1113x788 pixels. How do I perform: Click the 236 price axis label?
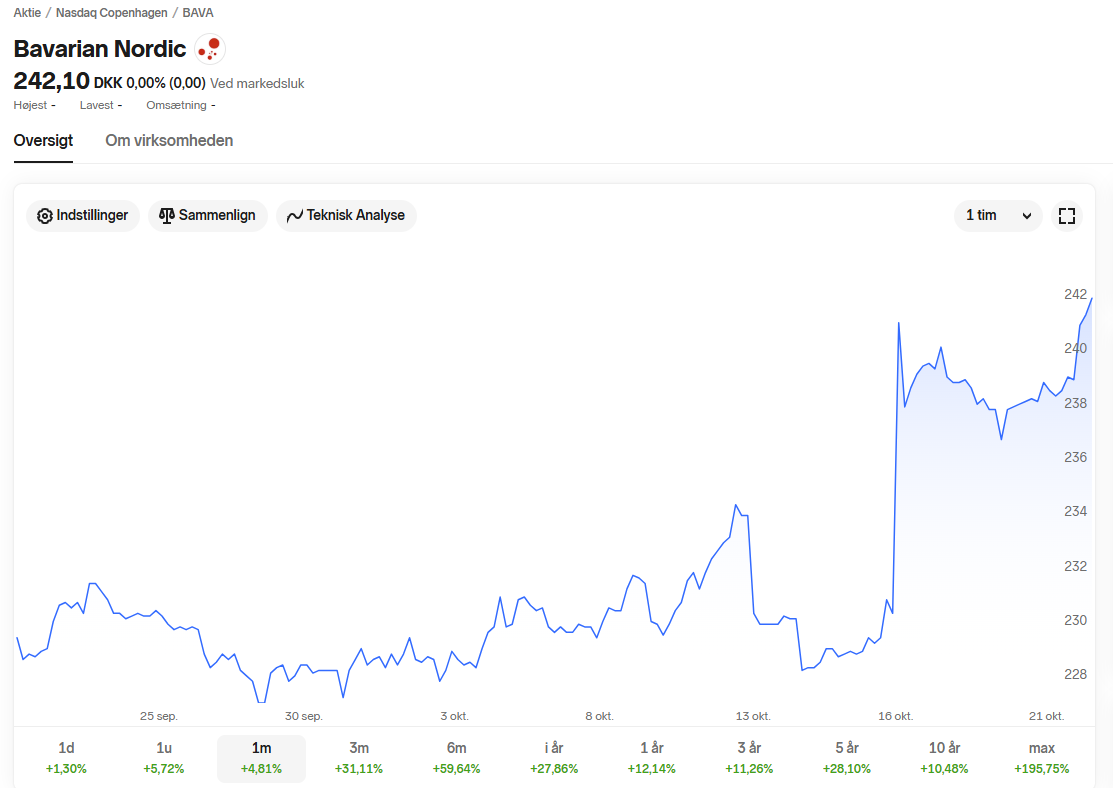coord(1075,457)
